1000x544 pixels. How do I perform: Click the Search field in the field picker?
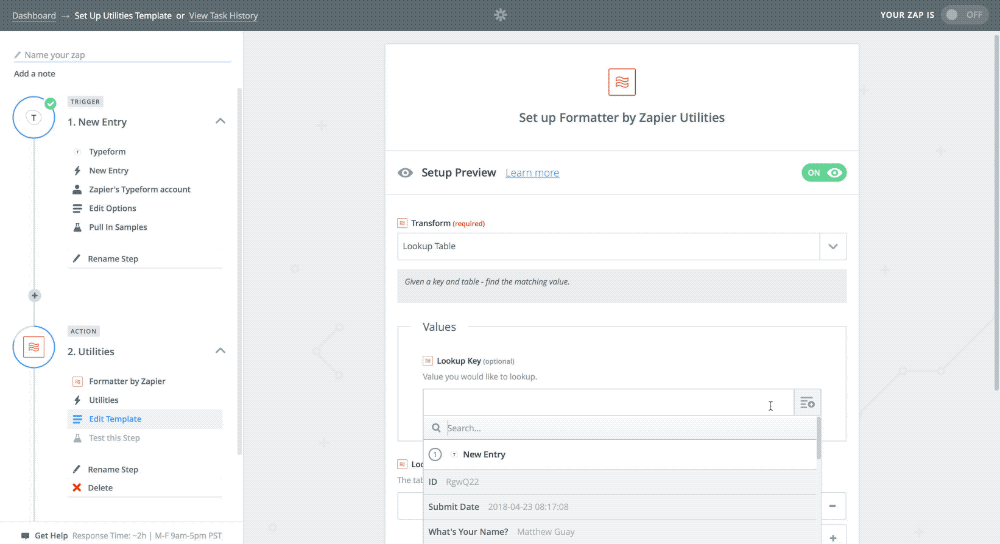pos(628,428)
